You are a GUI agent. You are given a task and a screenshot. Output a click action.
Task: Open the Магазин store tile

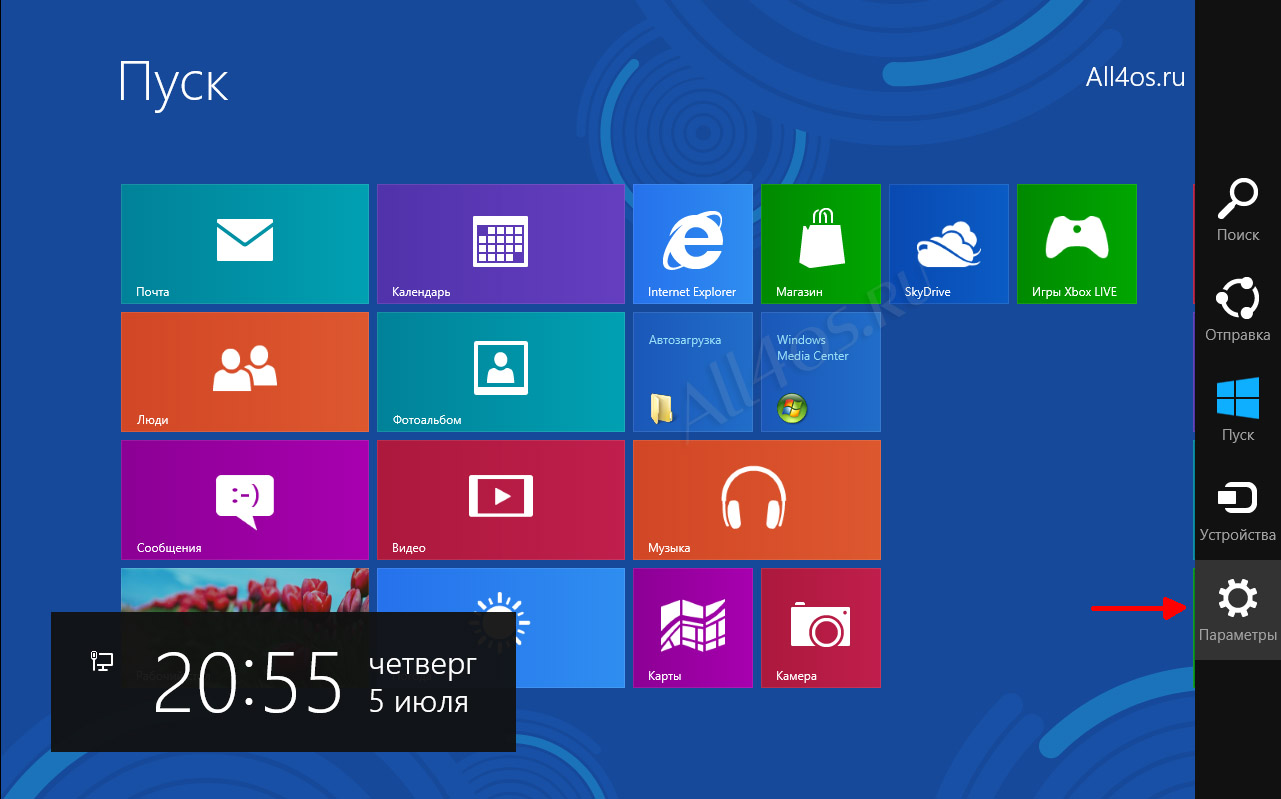point(821,244)
